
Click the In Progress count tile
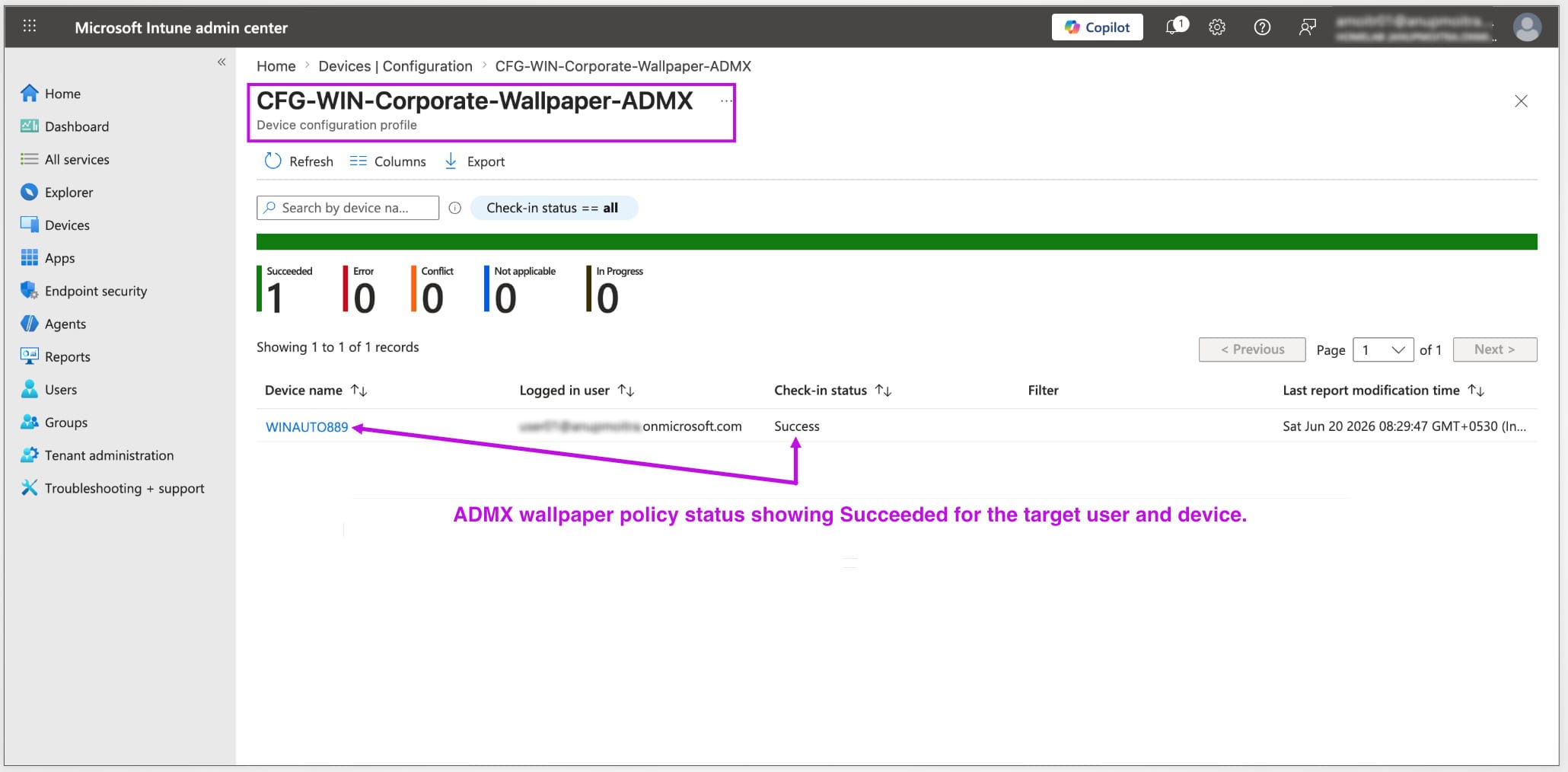pos(615,289)
